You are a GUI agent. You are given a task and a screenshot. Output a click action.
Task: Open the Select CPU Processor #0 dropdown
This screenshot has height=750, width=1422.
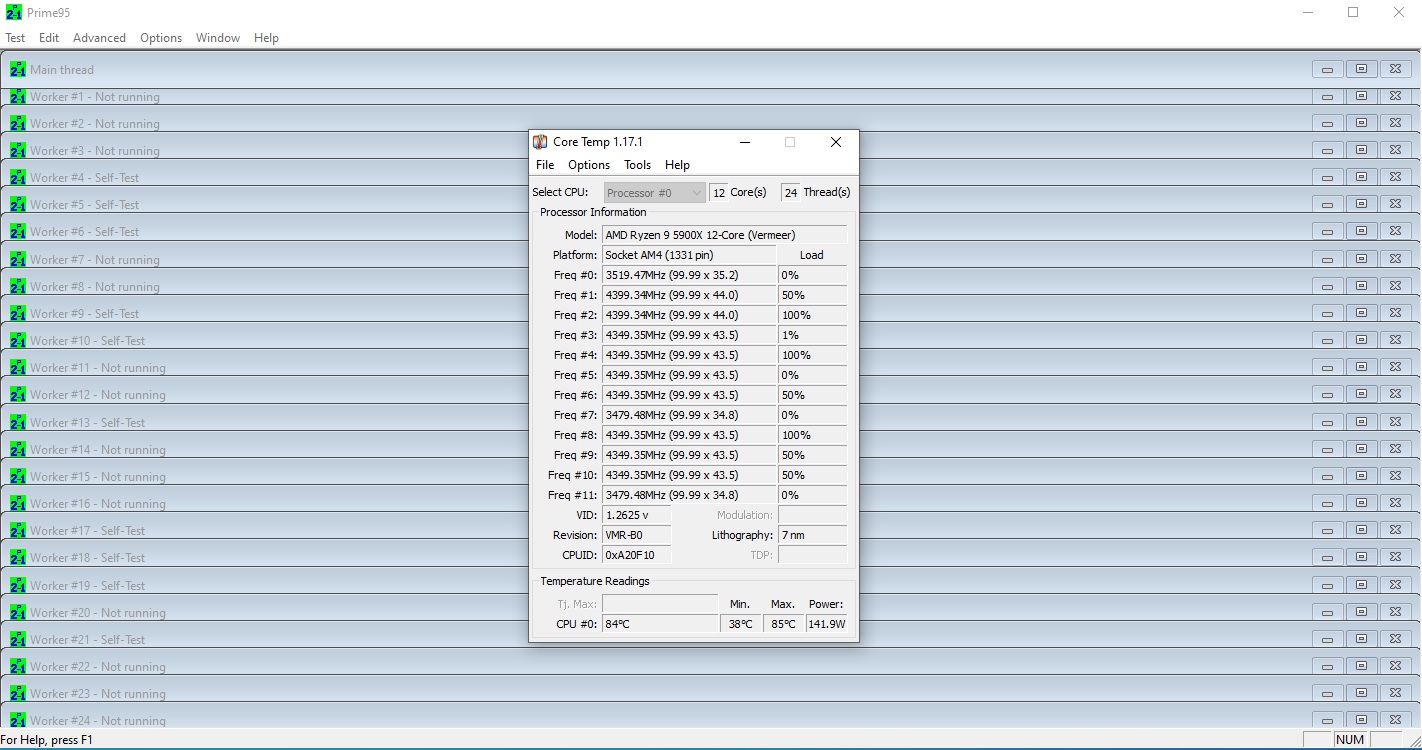655,192
